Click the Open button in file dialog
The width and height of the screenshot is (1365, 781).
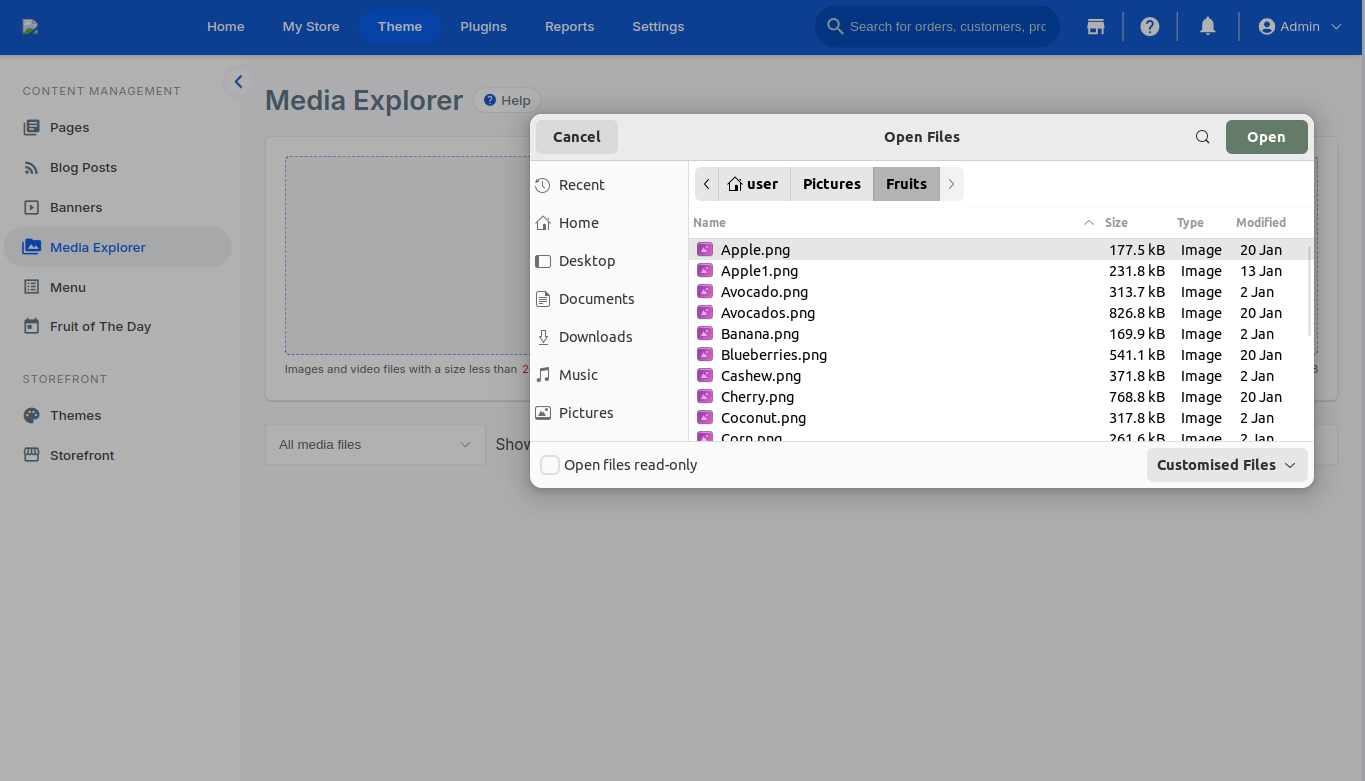(x=1266, y=137)
